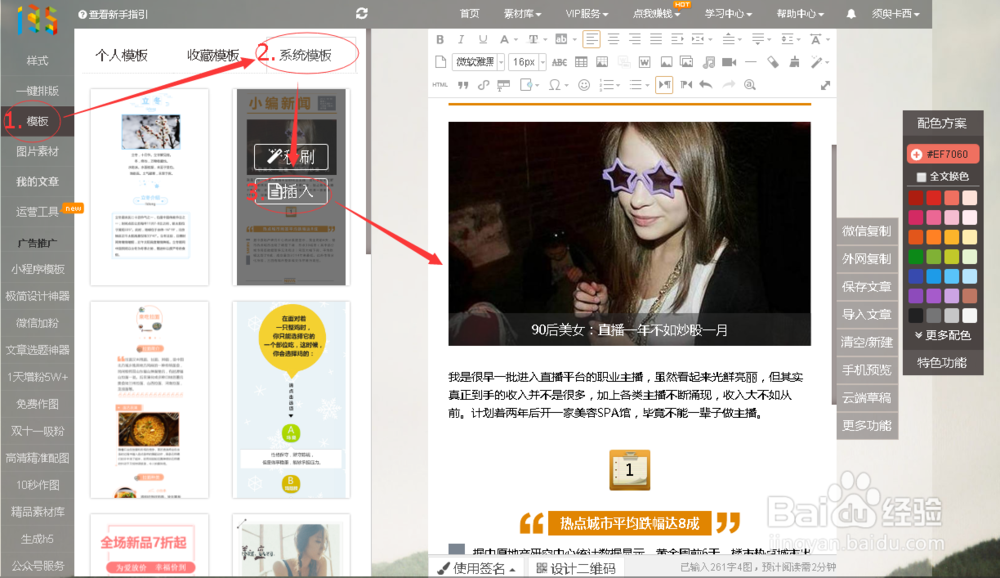This screenshot has height=578, width=1000.
Task: Open the 素材库 menu
Action: coord(522,13)
